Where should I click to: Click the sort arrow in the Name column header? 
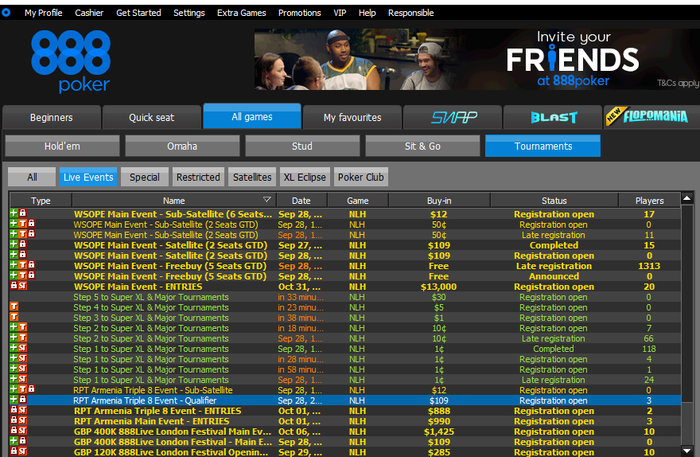[267, 199]
